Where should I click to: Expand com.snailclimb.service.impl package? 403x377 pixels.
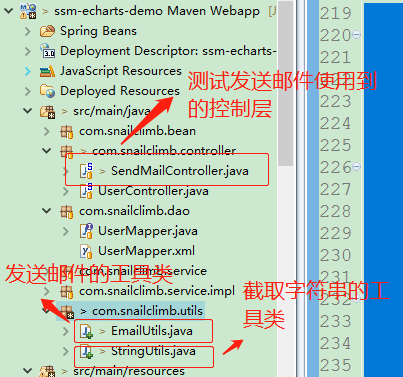click(47, 291)
